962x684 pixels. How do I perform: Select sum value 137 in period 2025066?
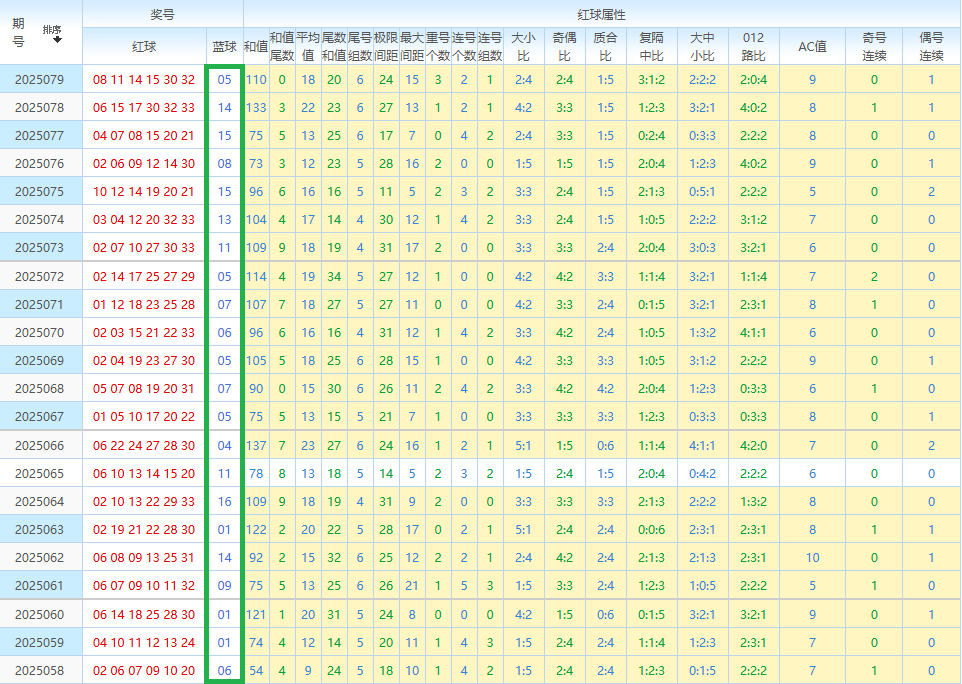click(x=256, y=446)
